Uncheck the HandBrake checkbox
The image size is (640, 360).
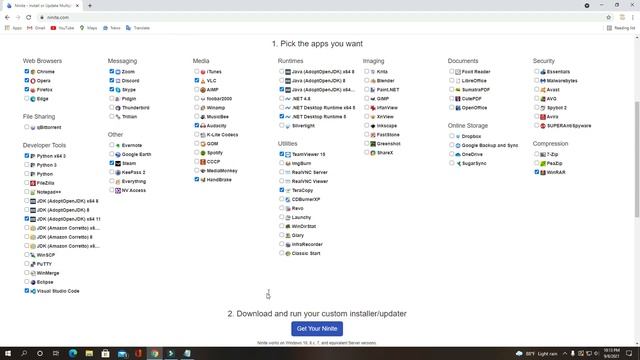pos(197,179)
